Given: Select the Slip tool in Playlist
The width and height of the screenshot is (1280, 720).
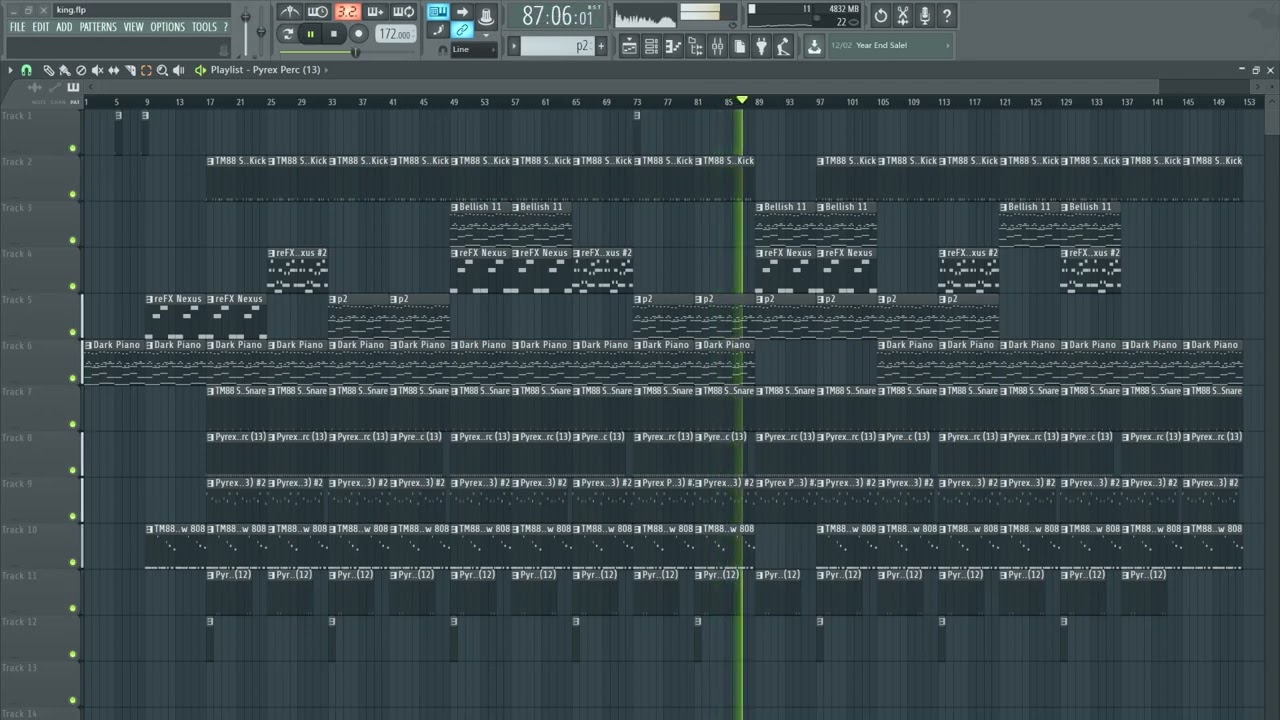Looking at the screenshot, I should click(113, 70).
